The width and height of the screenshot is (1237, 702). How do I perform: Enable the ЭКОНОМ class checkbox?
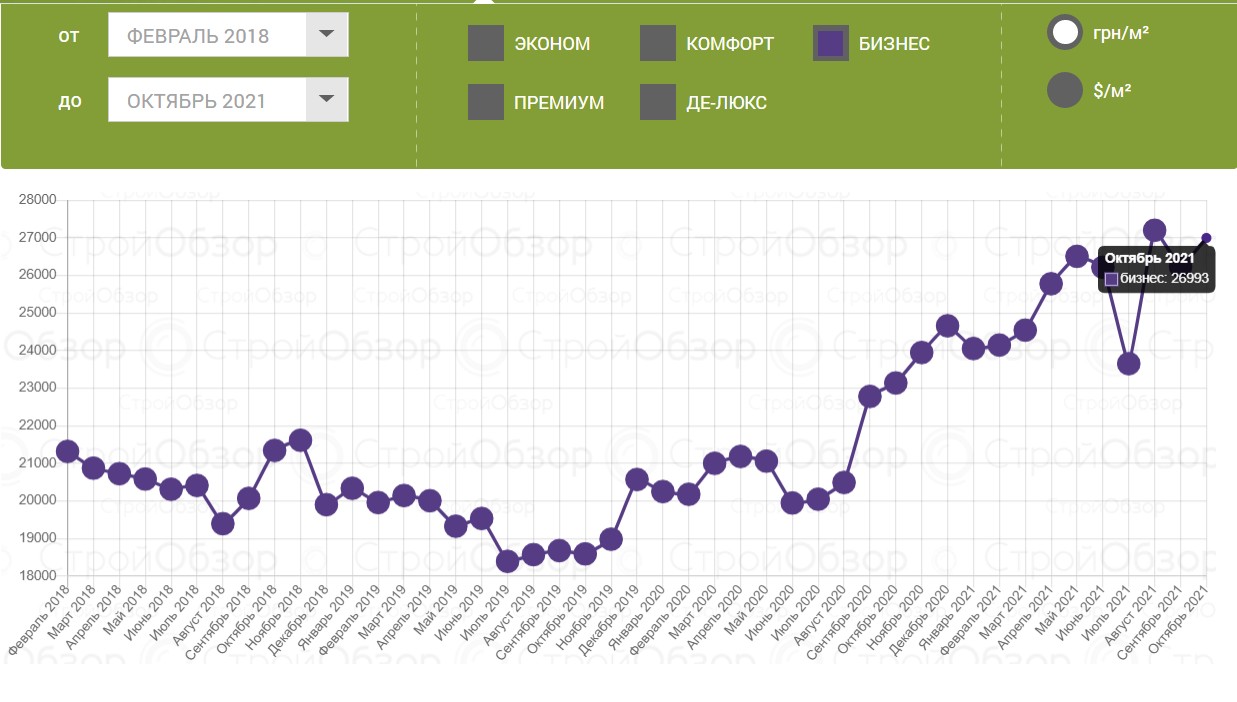click(486, 44)
